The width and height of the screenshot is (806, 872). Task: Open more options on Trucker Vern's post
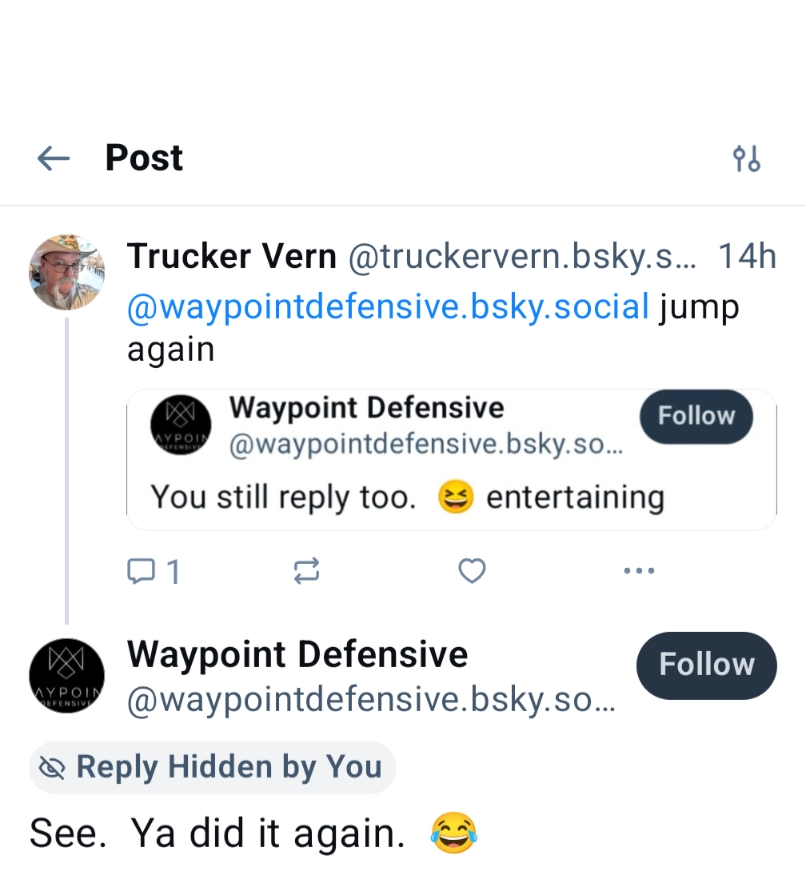point(638,571)
